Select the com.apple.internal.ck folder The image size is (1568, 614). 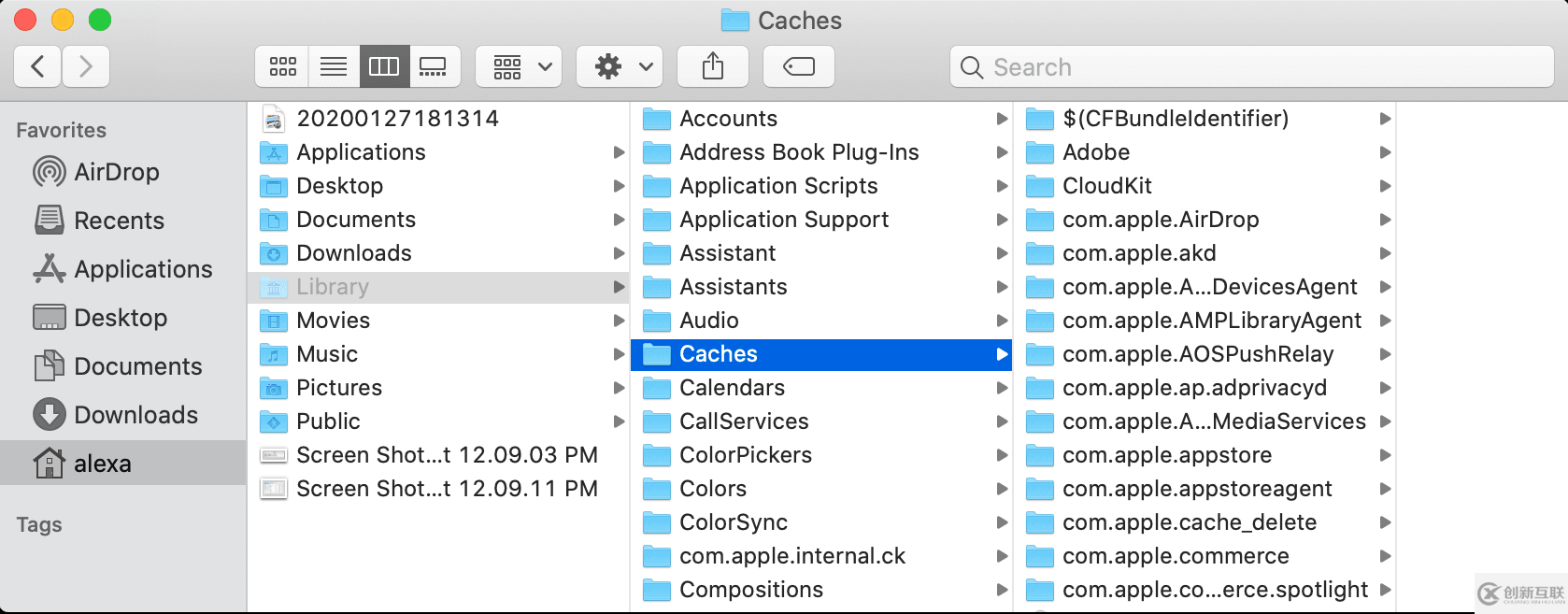point(822,556)
